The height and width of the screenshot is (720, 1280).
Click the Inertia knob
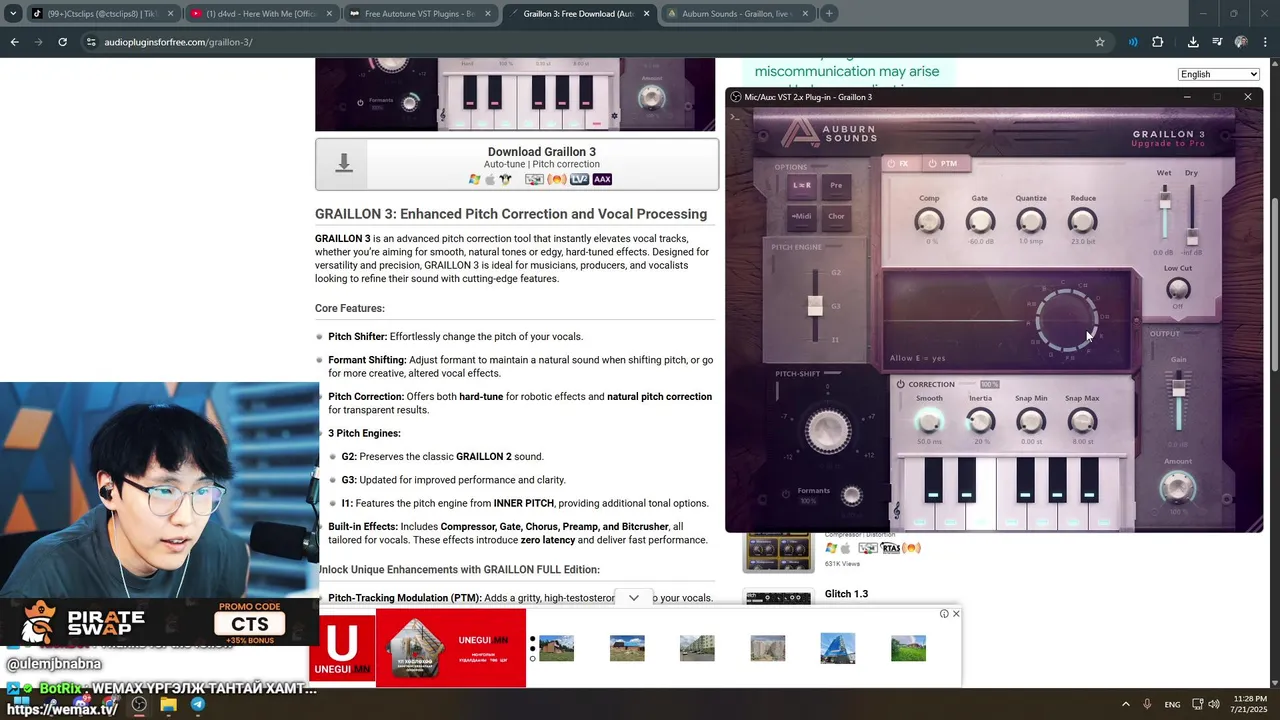[981, 422]
